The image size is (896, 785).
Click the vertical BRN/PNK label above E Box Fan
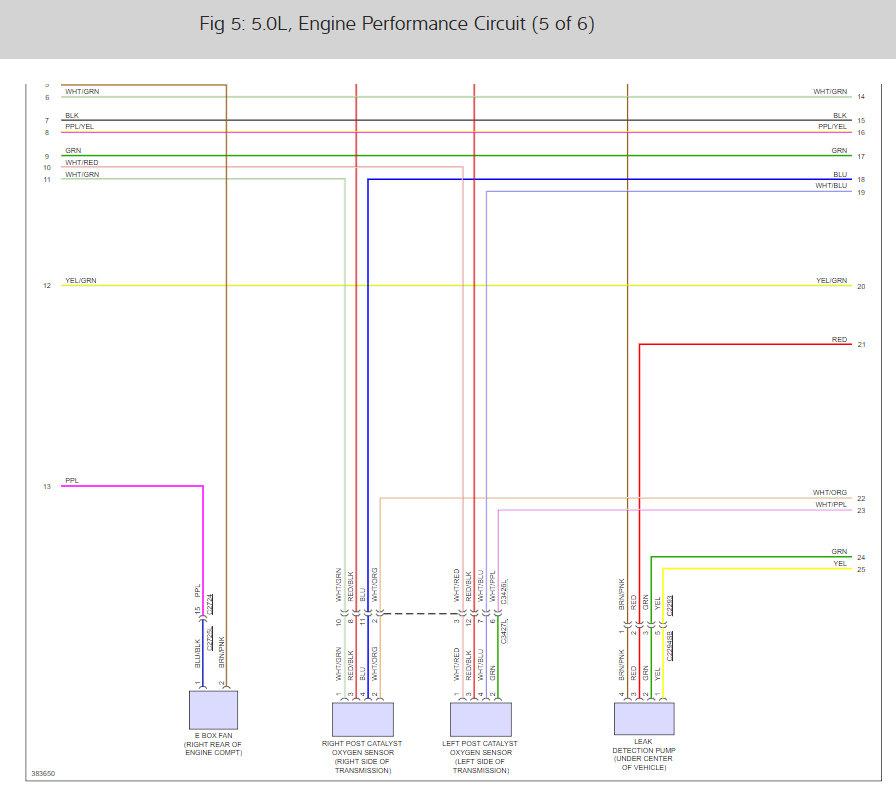tap(222, 652)
